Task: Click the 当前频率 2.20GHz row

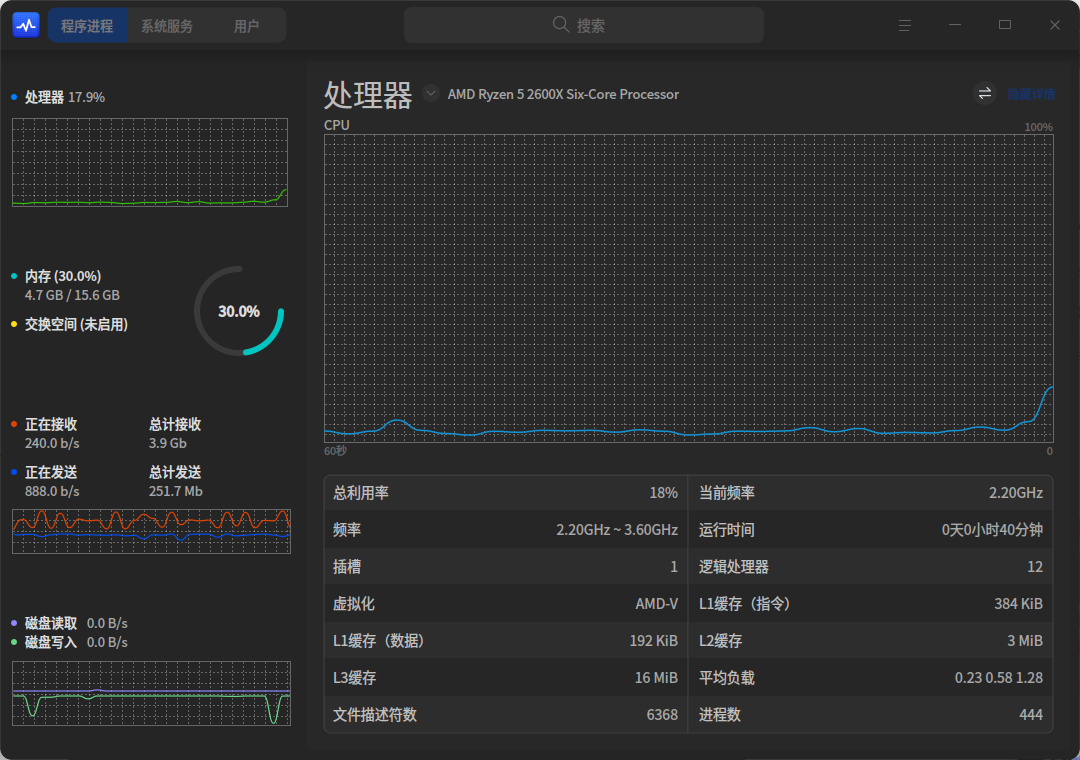Action: pos(871,493)
